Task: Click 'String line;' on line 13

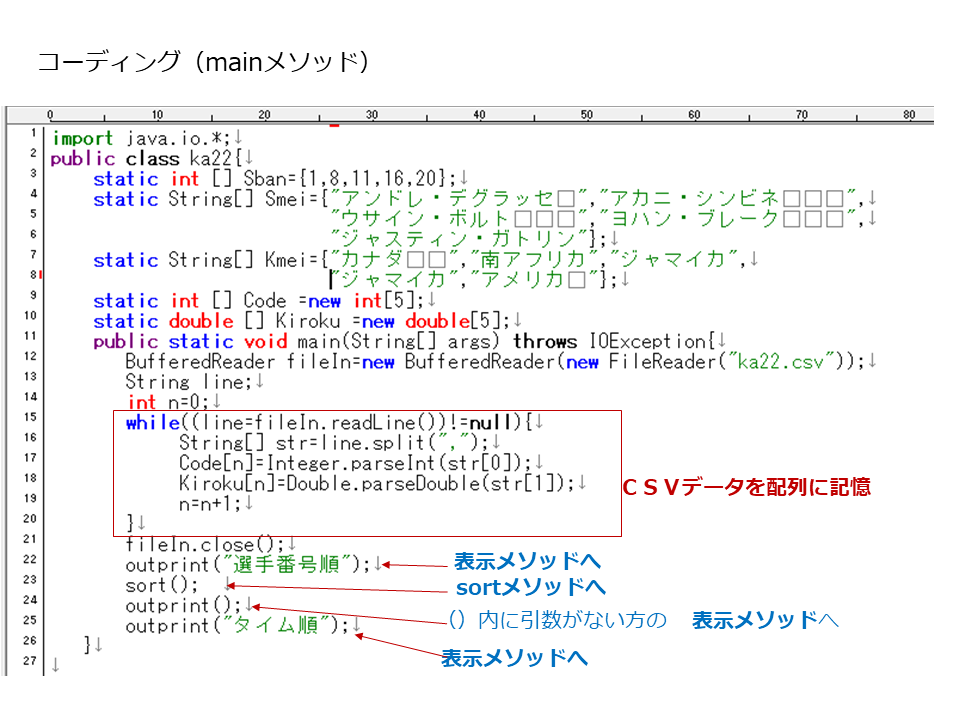Action: pyautogui.click(x=189, y=382)
